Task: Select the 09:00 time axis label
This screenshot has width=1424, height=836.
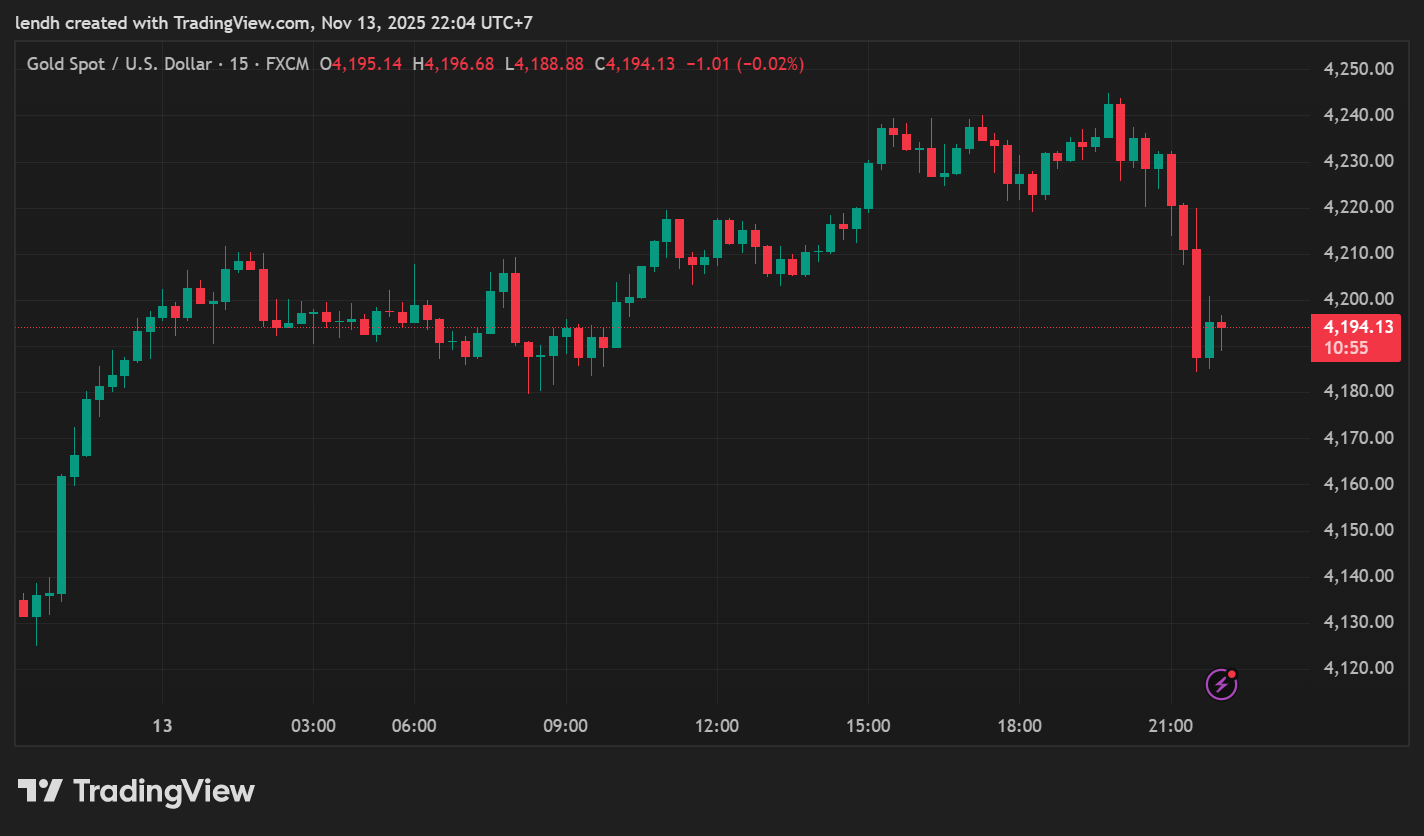Action: tap(565, 726)
